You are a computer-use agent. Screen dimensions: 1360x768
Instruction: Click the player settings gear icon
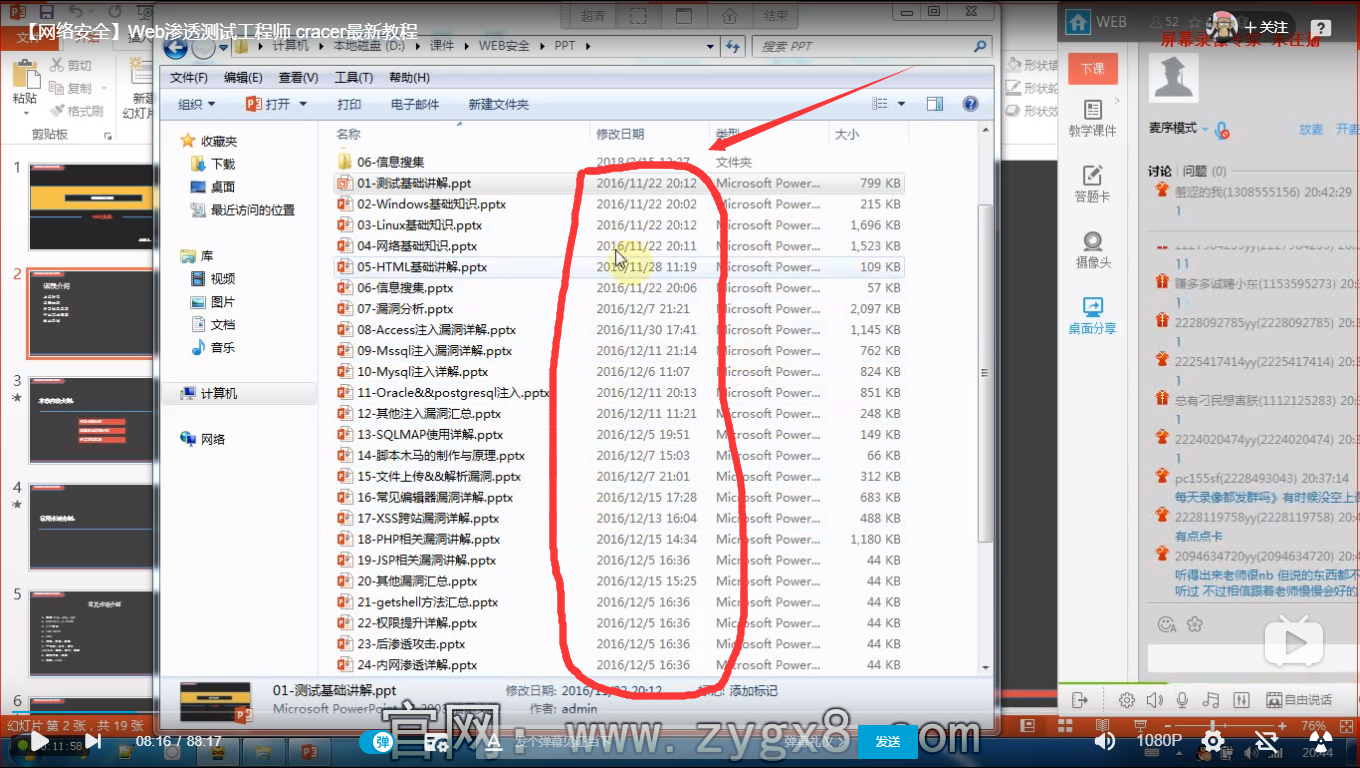pyautogui.click(x=1212, y=741)
